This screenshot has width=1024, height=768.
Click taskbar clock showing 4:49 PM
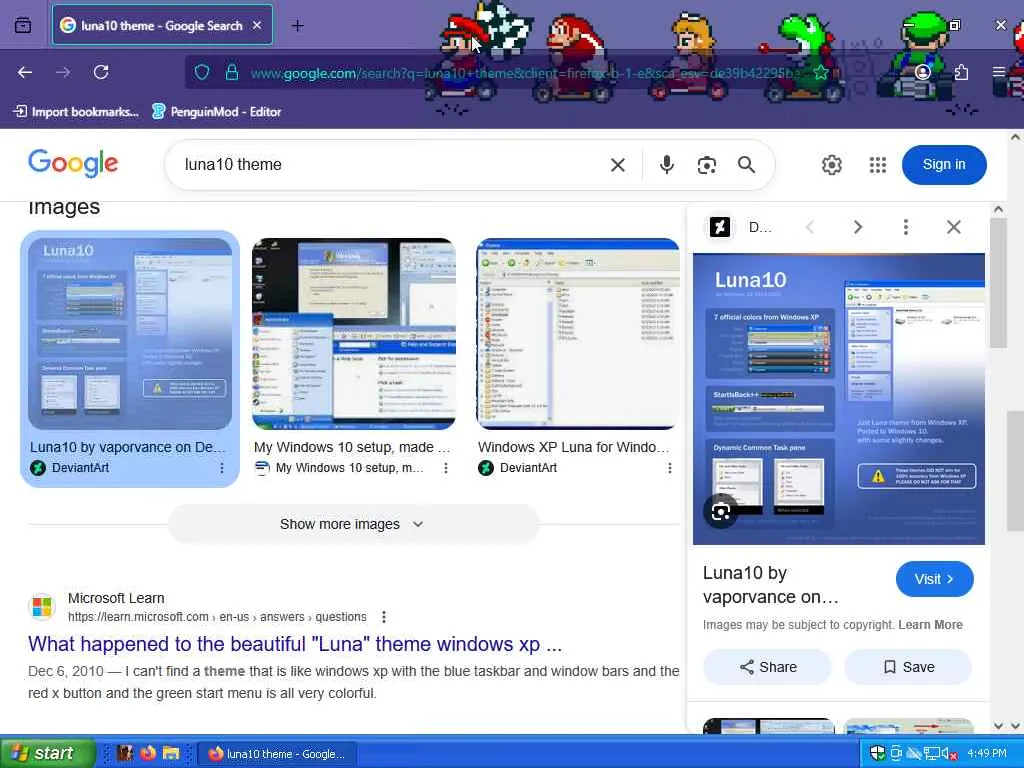(x=987, y=754)
